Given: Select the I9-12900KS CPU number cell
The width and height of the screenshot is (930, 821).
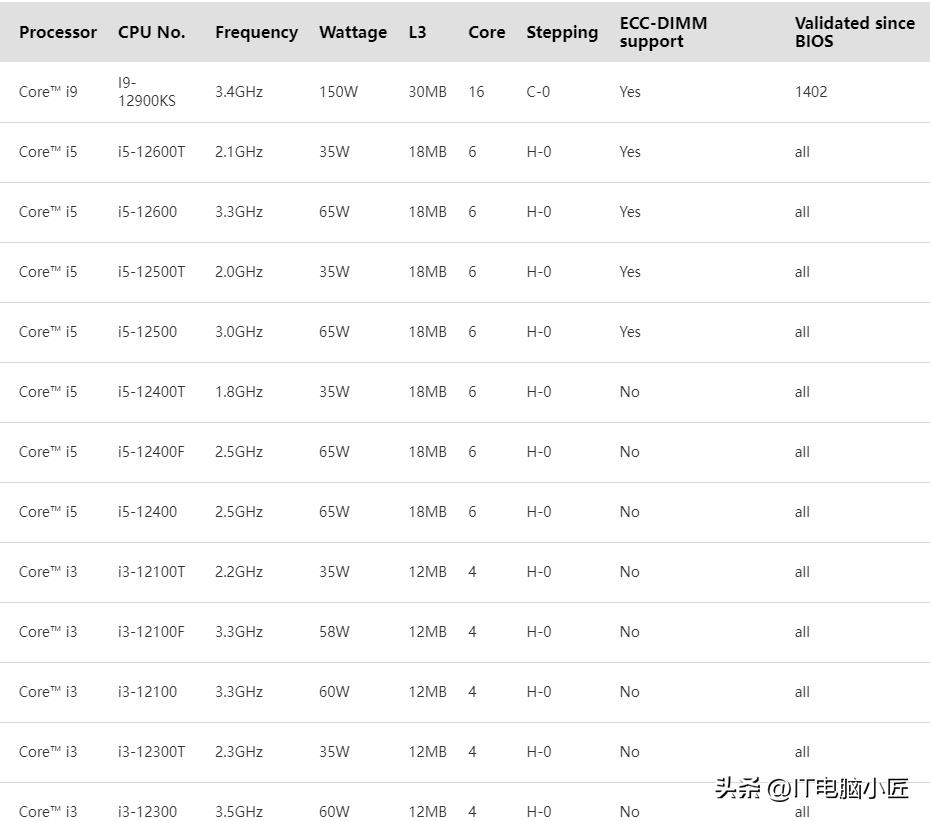Looking at the screenshot, I should (146, 91).
